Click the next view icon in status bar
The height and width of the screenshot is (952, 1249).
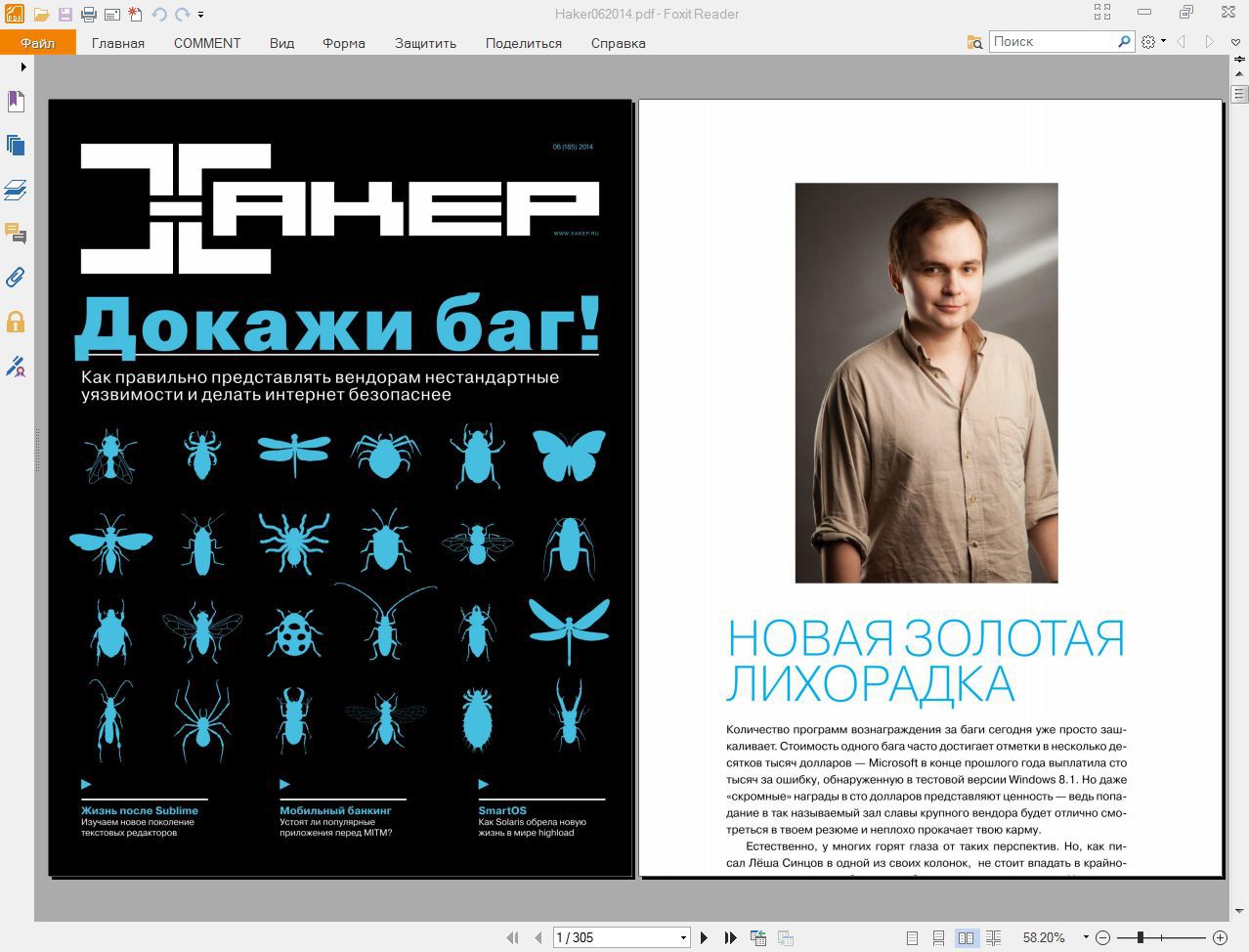pos(785,937)
